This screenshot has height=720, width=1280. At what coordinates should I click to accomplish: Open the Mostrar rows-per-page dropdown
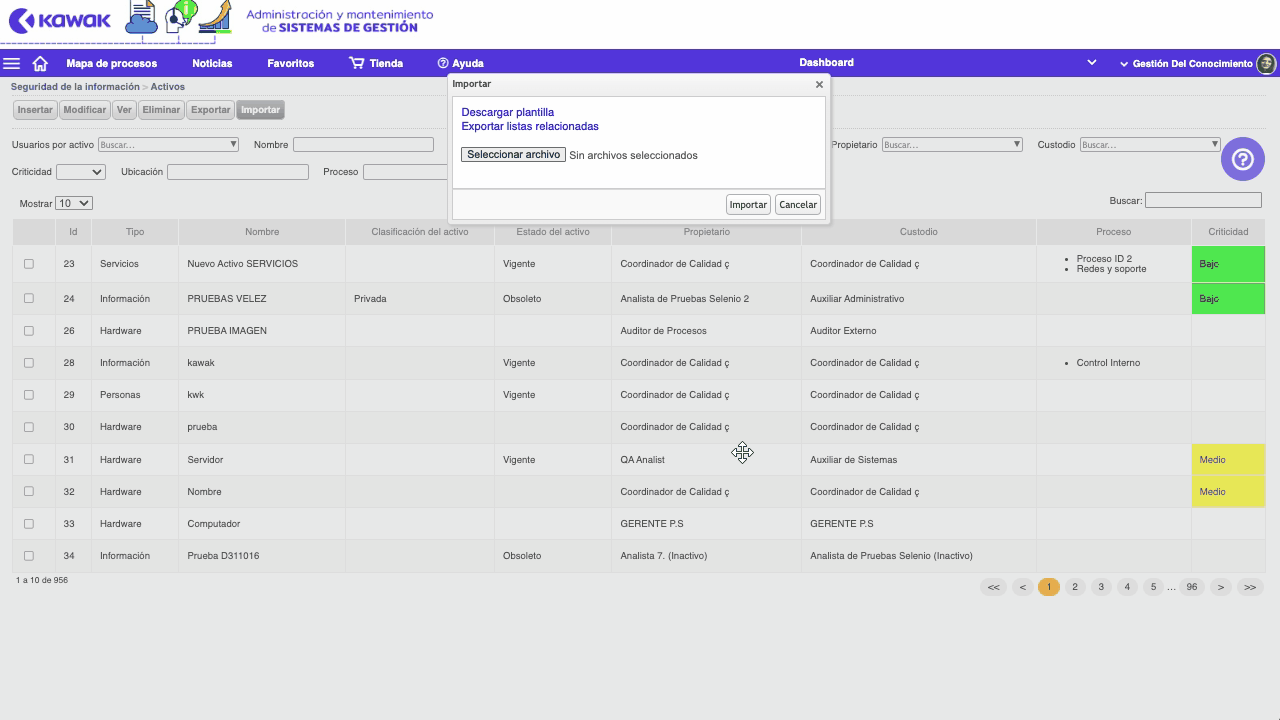point(72,203)
